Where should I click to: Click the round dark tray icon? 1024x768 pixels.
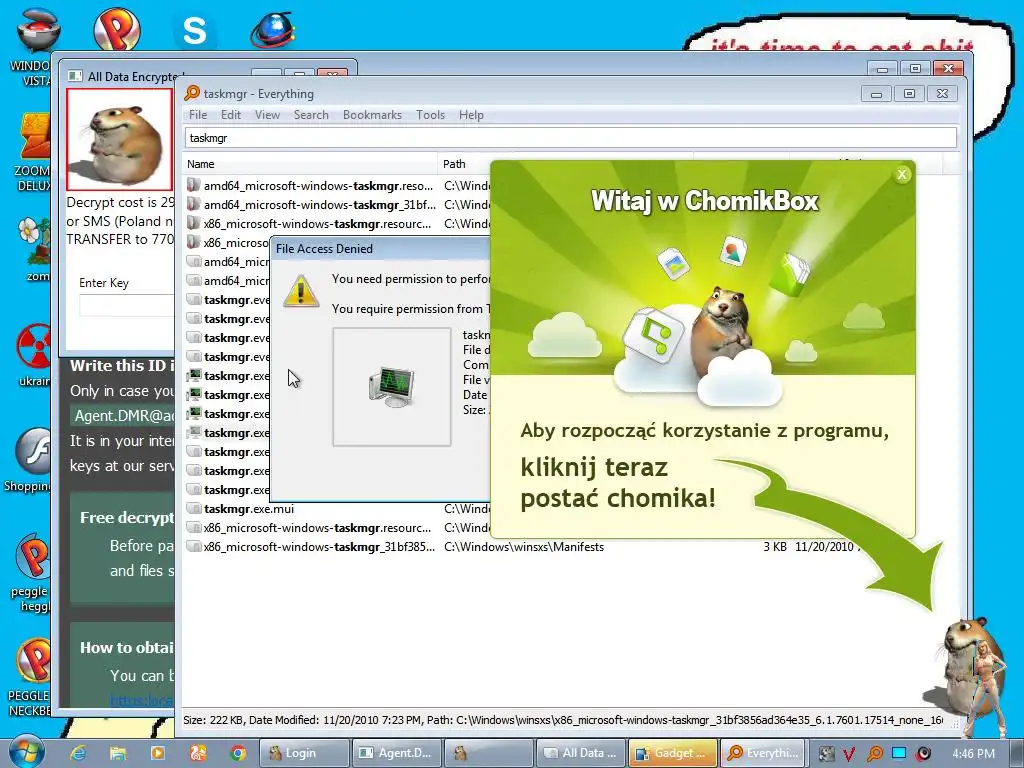(x=923, y=754)
